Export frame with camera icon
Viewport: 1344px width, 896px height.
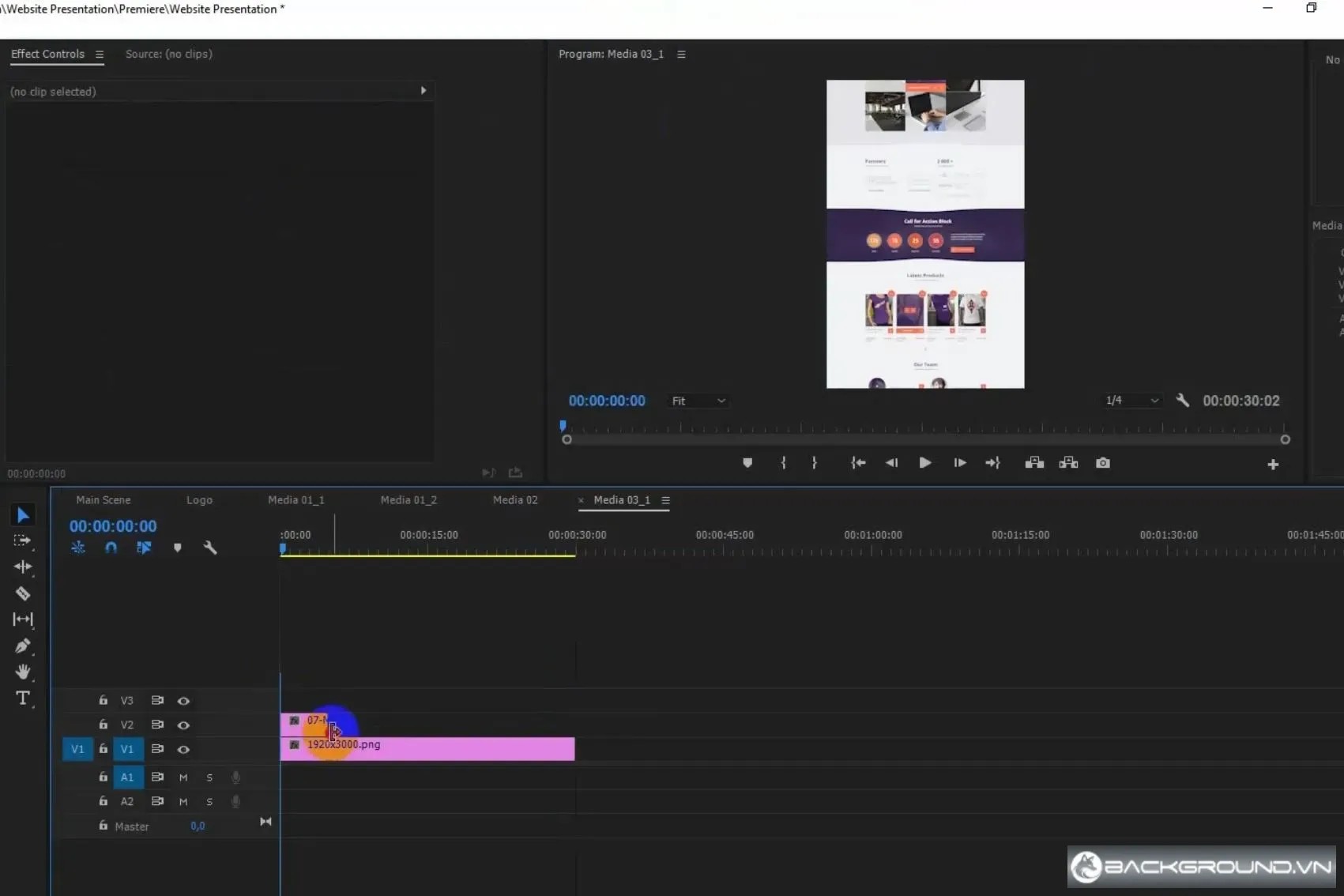1103,463
